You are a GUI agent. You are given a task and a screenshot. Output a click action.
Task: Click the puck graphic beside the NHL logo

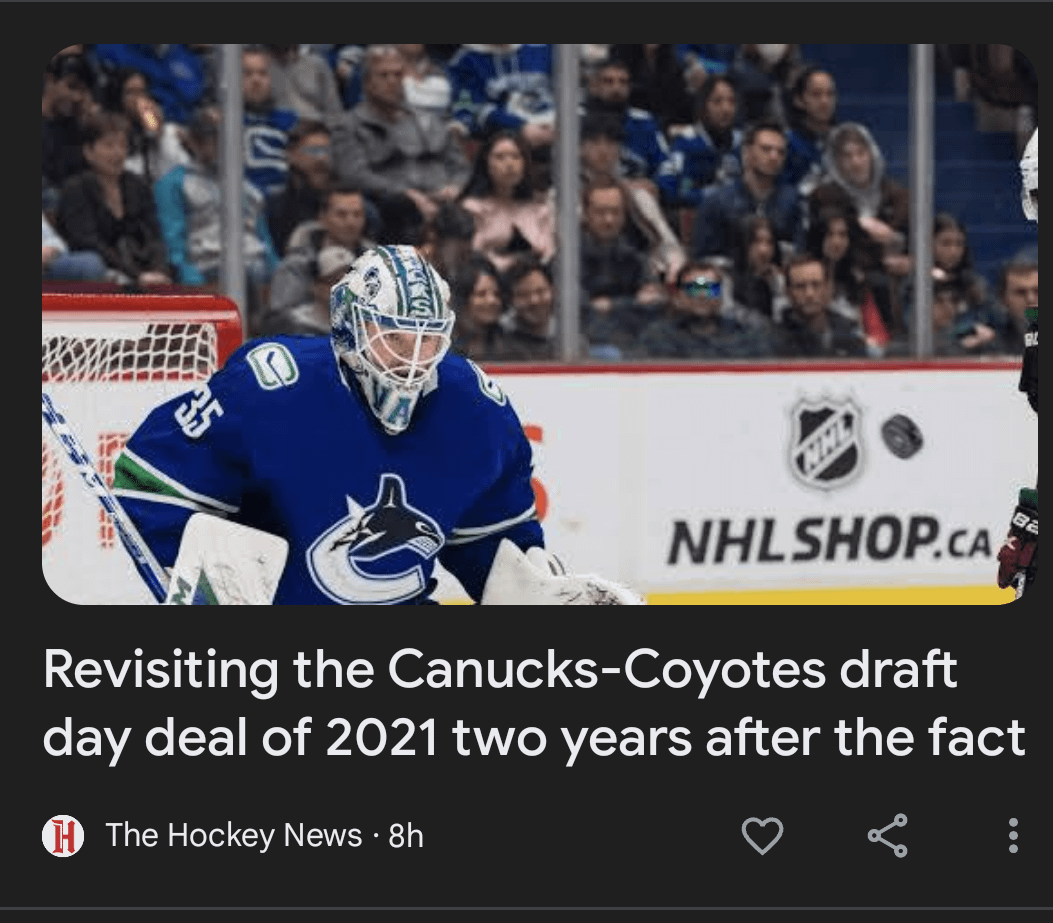(x=902, y=436)
